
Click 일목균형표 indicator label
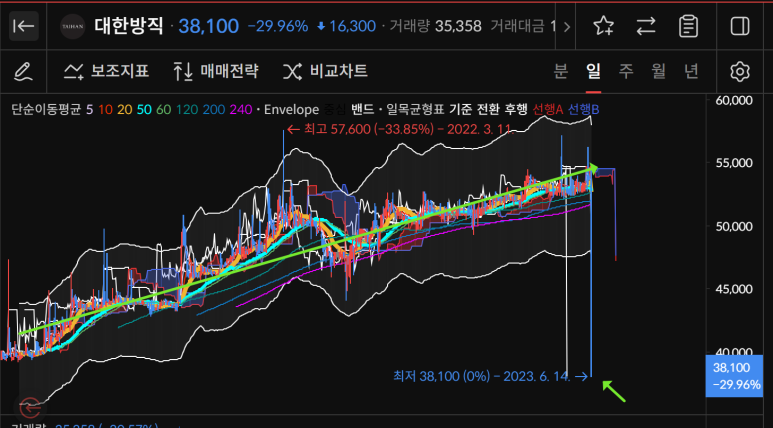415,109
